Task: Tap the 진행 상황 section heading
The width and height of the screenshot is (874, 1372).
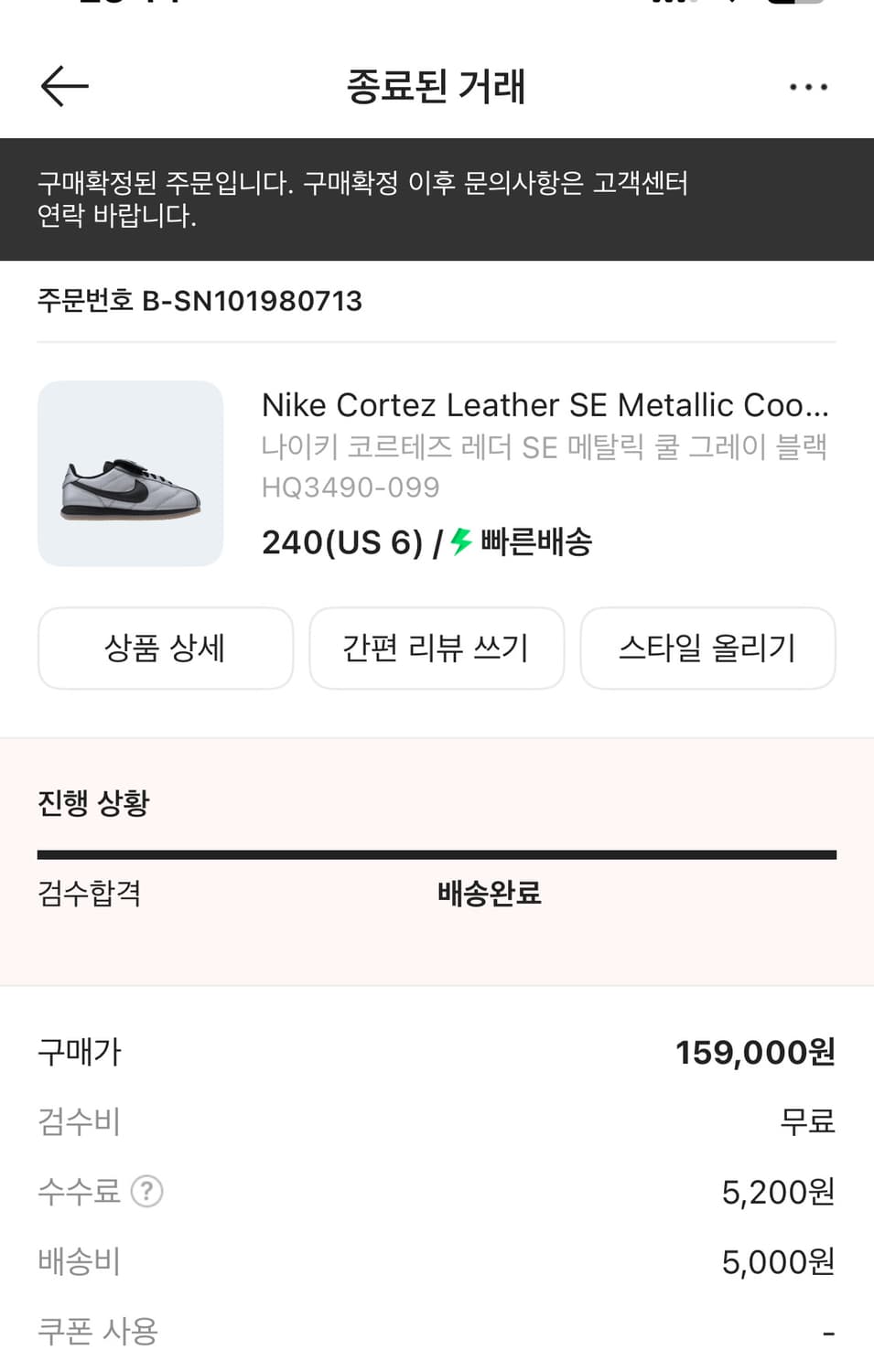Action: click(x=93, y=802)
